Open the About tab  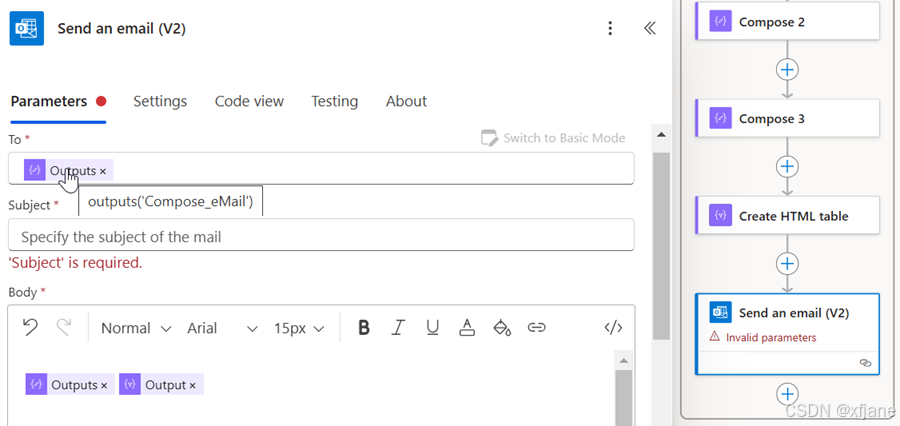point(406,102)
